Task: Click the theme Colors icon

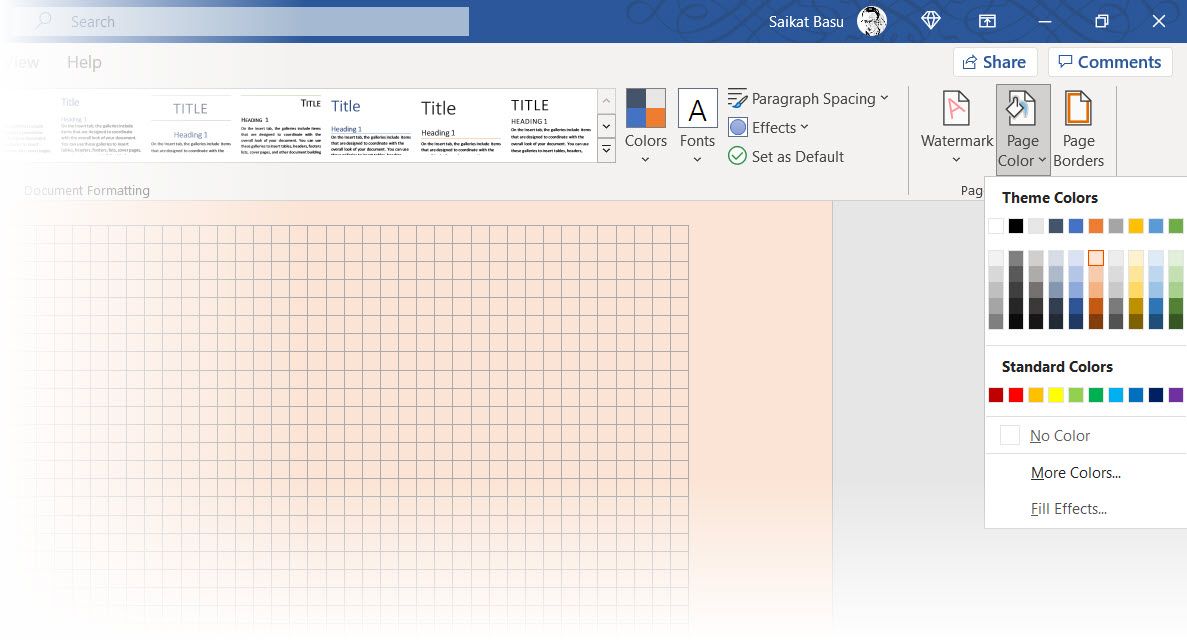Action: 645,110
